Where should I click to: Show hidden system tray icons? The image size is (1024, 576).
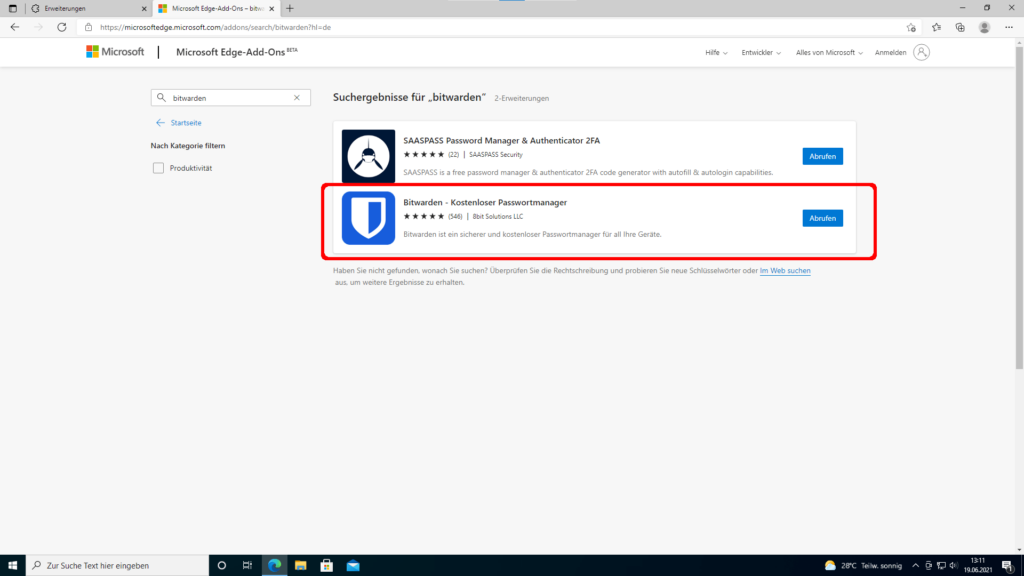[916, 566]
